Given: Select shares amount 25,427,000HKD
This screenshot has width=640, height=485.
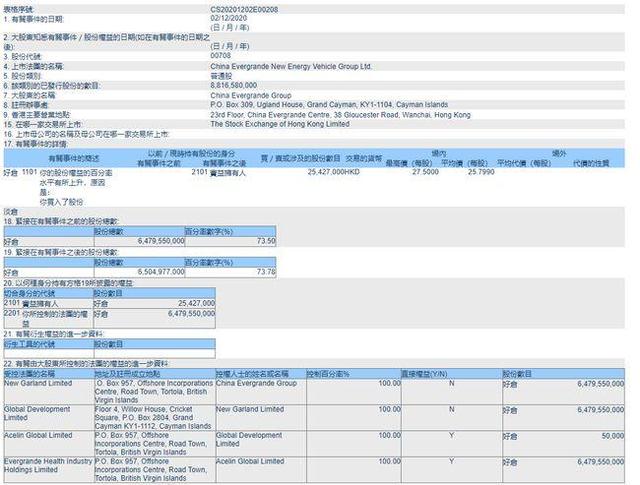Looking at the screenshot, I should pos(333,172).
